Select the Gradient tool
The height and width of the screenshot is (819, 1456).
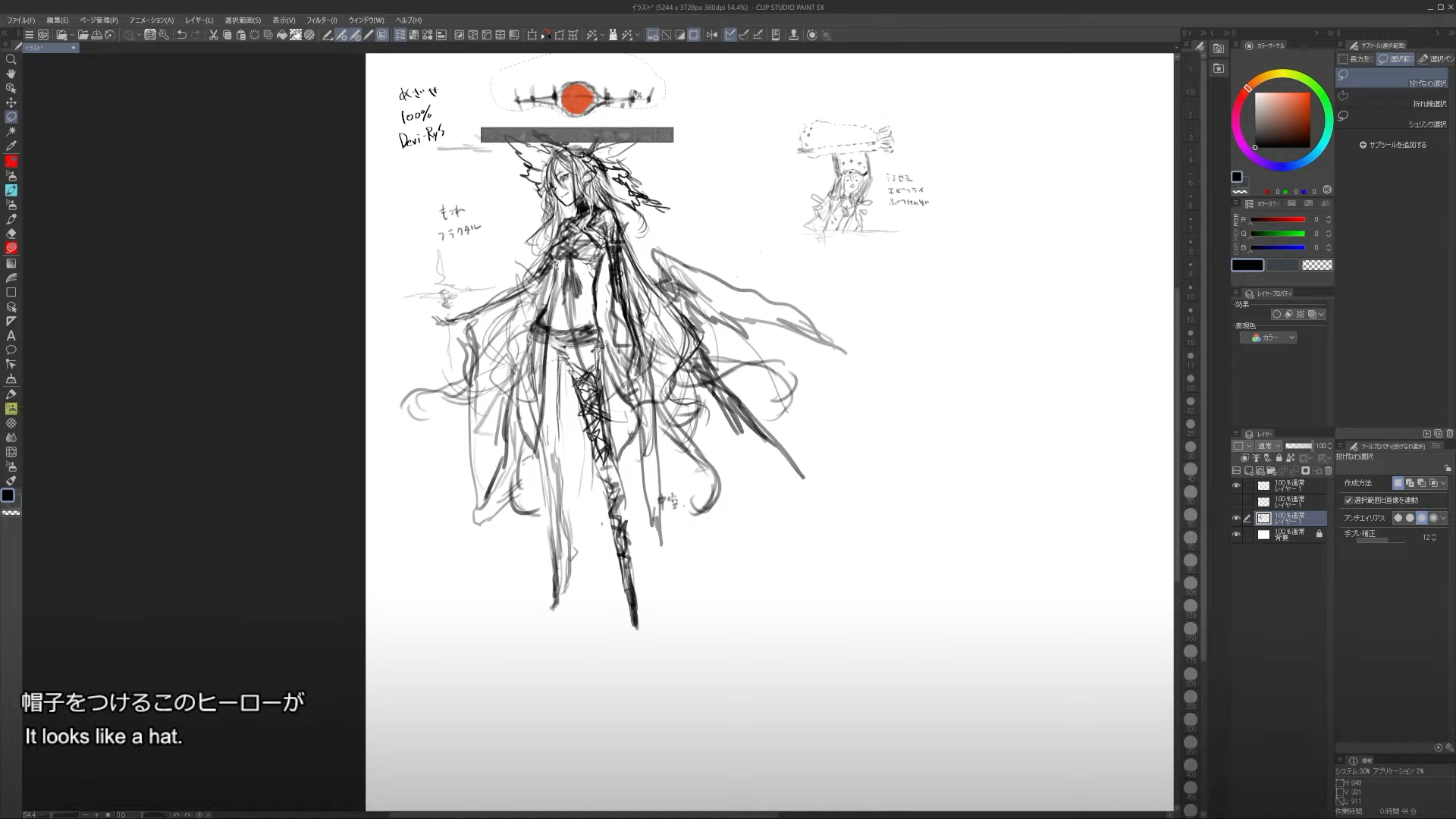point(11,263)
